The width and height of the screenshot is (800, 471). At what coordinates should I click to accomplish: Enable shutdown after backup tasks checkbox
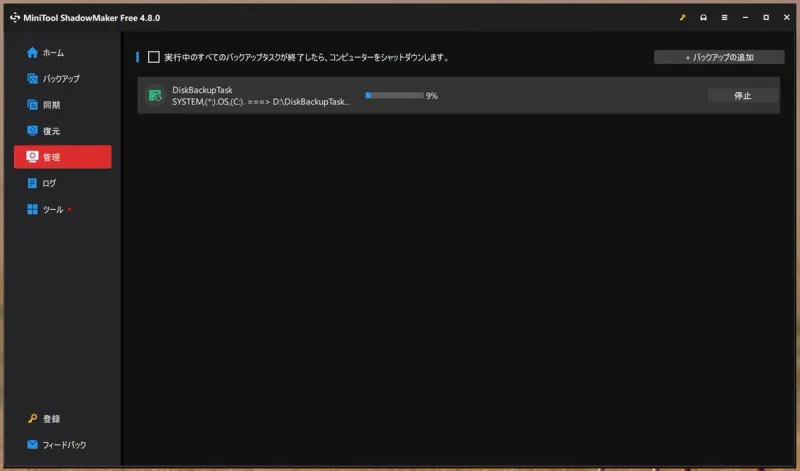153,57
